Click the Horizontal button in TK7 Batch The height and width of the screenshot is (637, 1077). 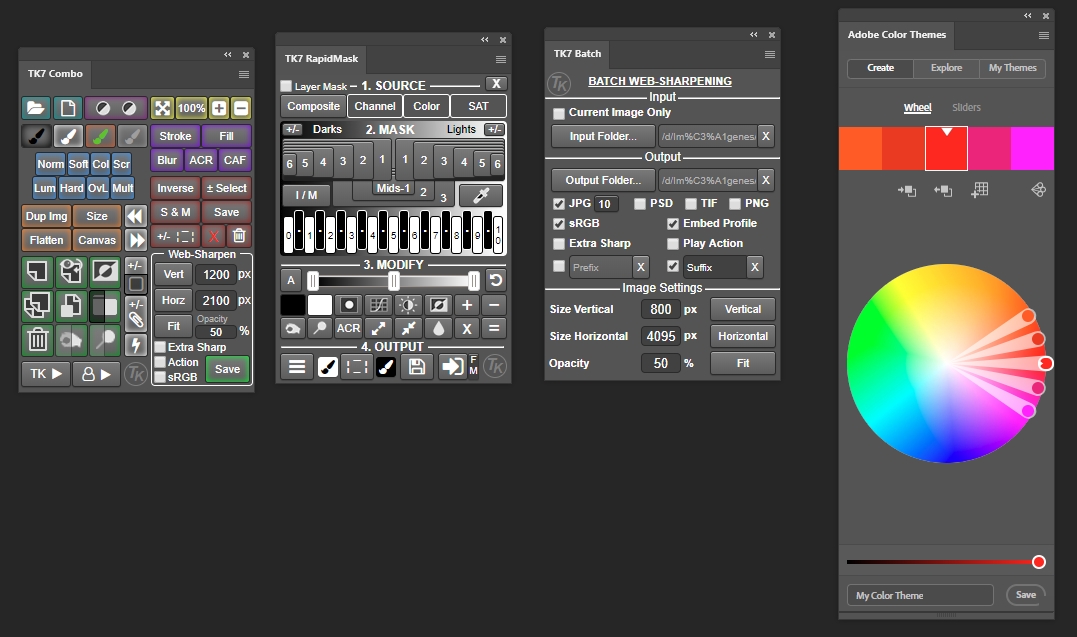[x=742, y=336]
